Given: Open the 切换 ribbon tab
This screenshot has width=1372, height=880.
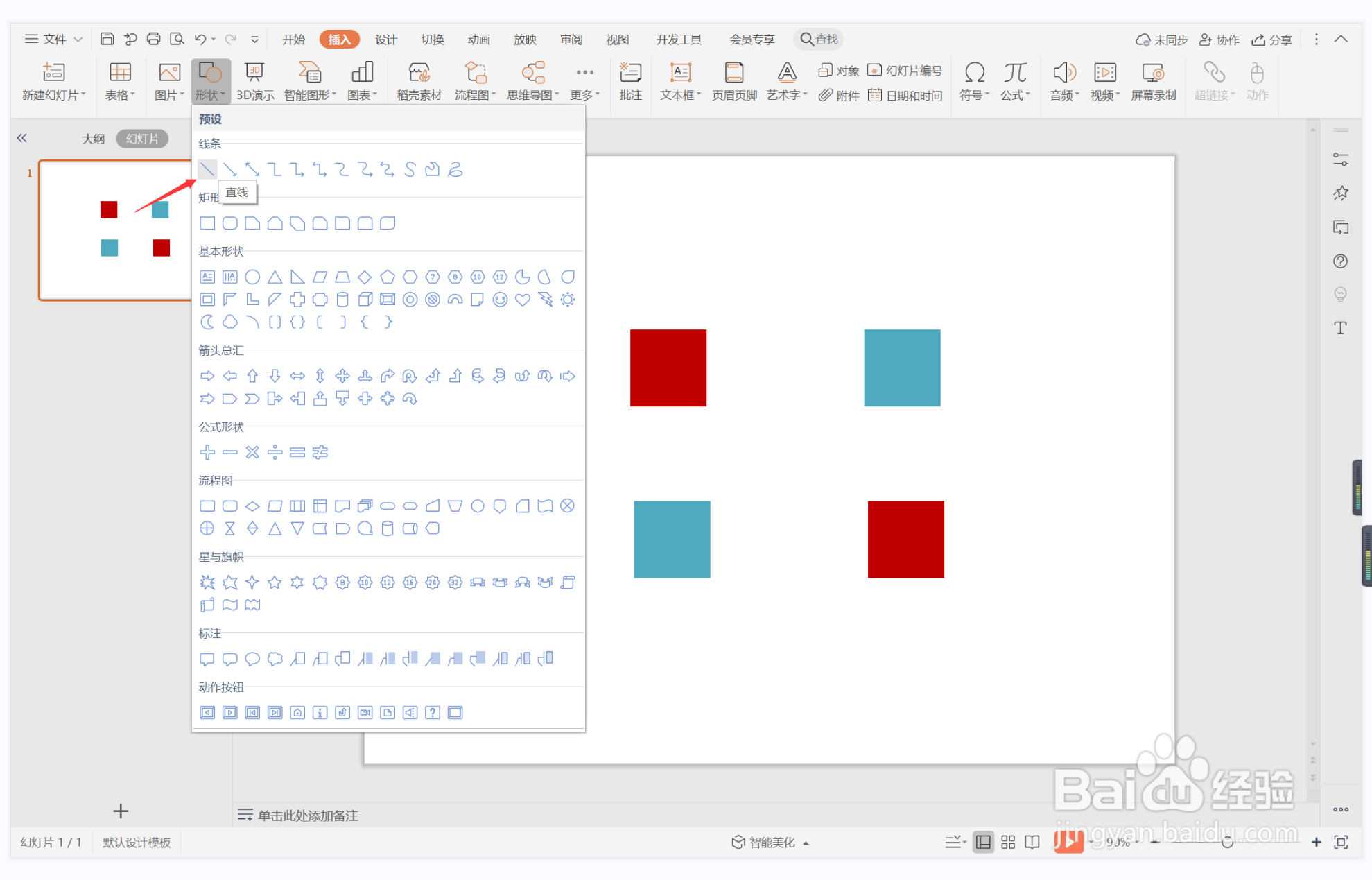Looking at the screenshot, I should point(432,40).
